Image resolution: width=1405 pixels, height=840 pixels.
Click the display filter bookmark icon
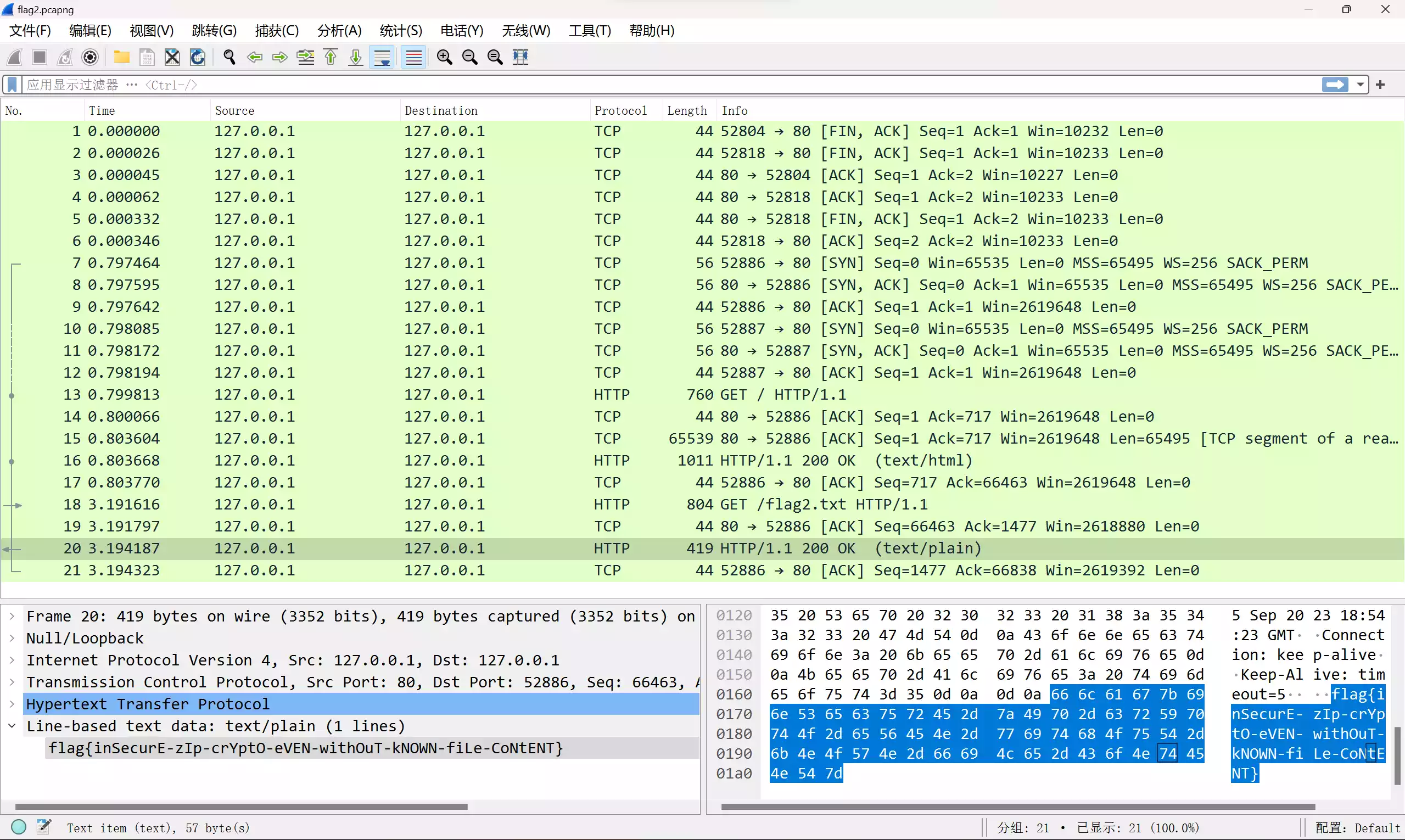pyautogui.click(x=11, y=84)
